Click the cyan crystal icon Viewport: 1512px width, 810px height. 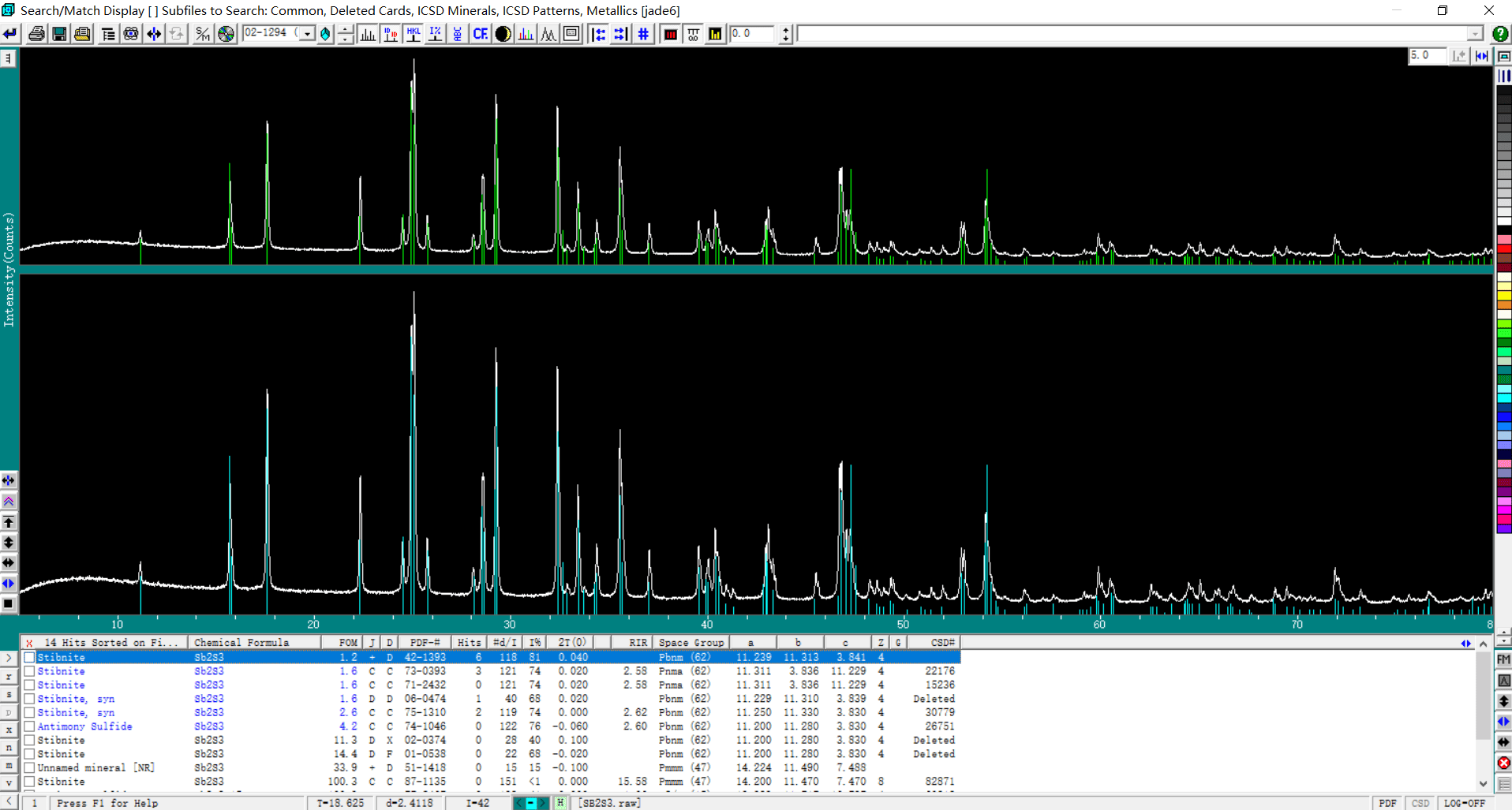pyautogui.click(x=325, y=34)
